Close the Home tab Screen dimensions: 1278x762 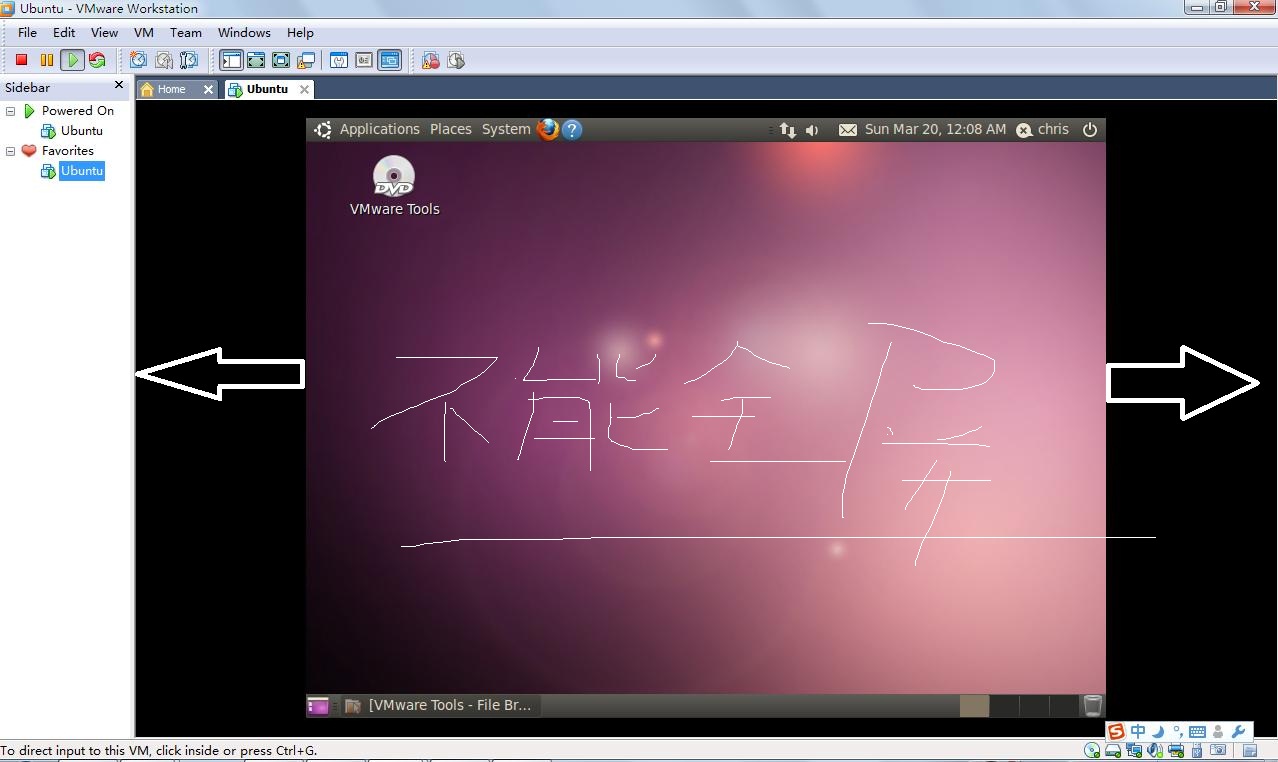[208, 89]
